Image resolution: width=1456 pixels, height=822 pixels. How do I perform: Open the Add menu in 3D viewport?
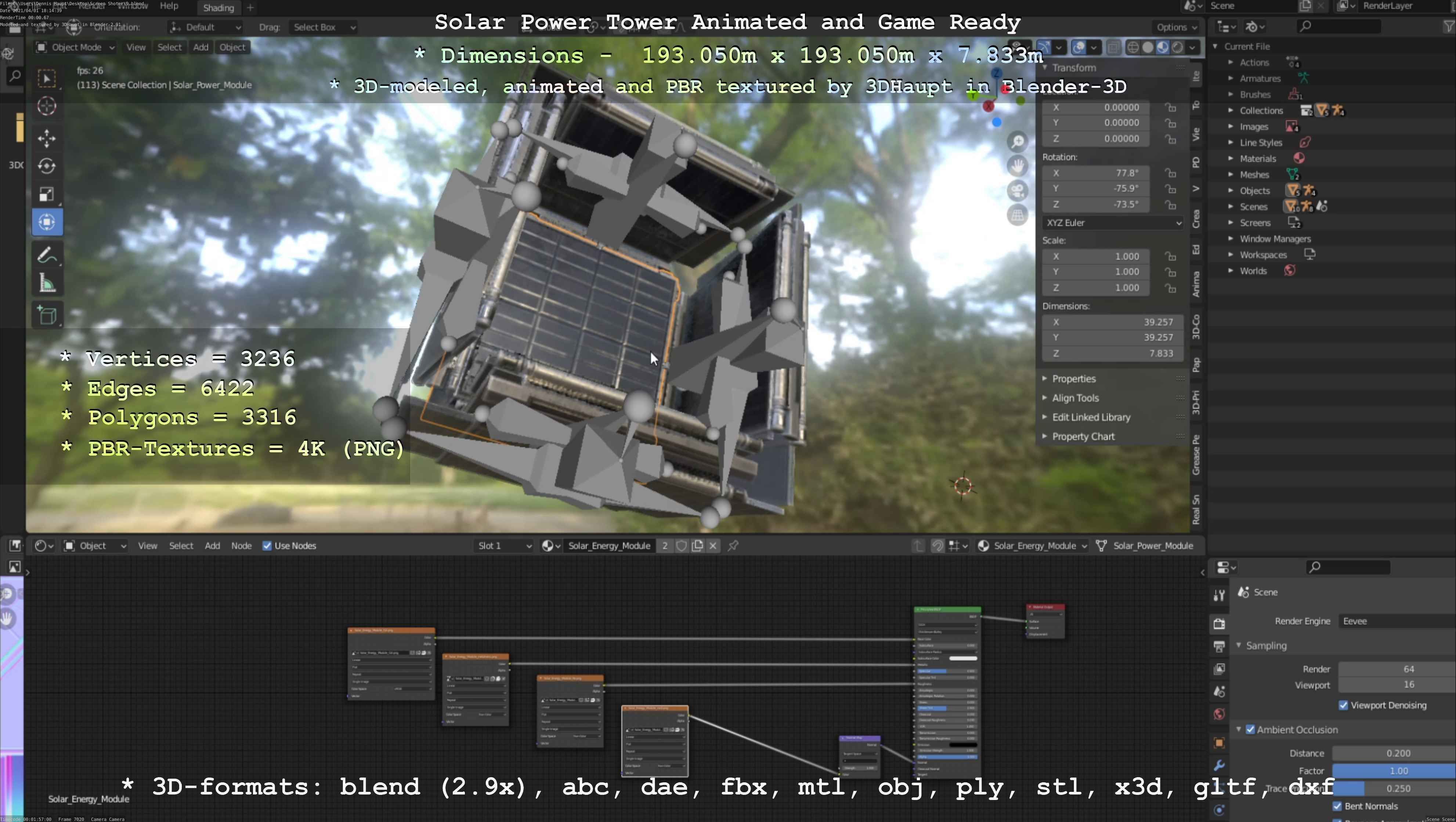point(200,47)
